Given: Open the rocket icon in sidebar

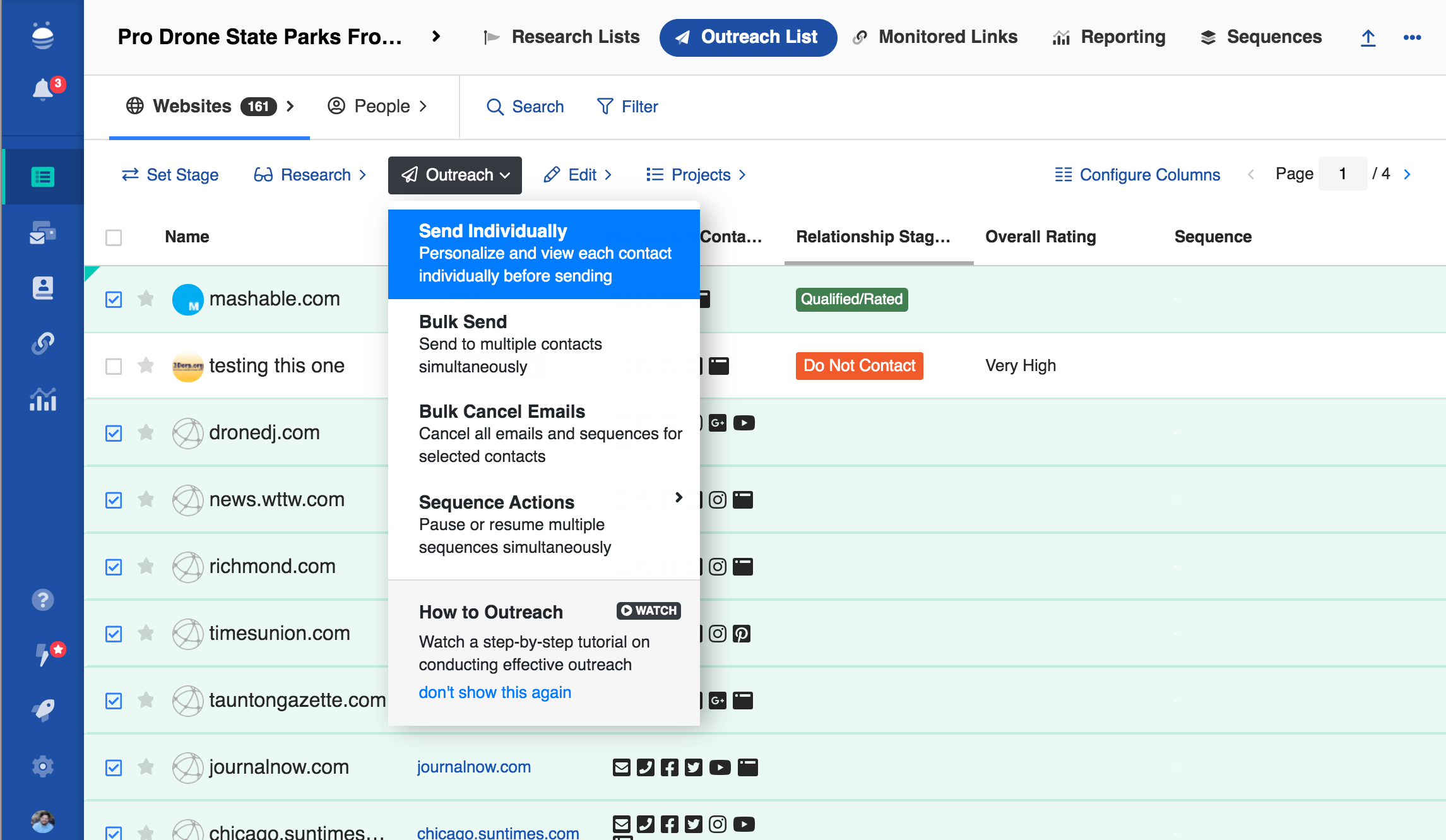Looking at the screenshot, I should point(42,711).
